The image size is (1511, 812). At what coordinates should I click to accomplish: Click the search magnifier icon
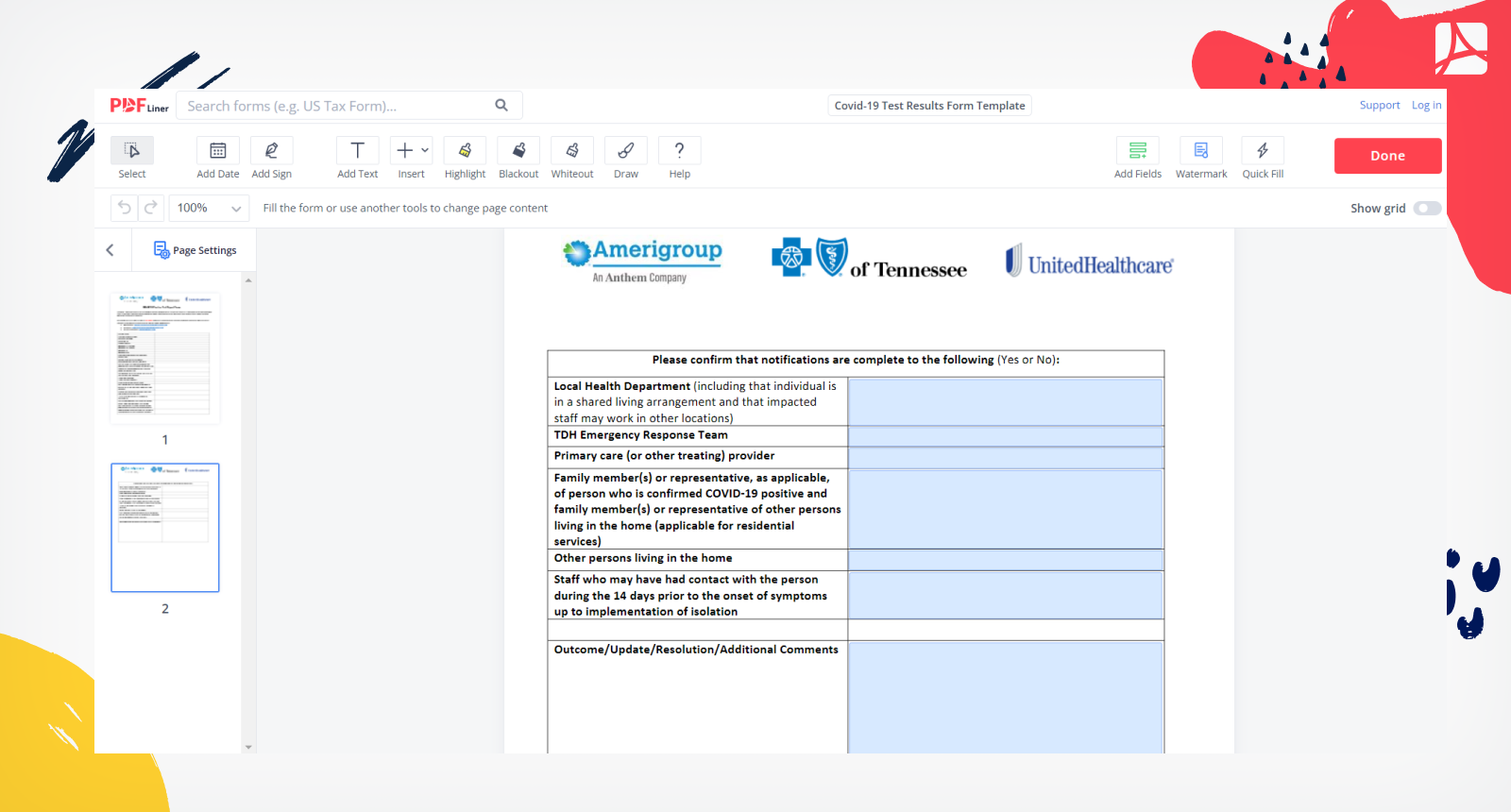(x=501, y=105)
